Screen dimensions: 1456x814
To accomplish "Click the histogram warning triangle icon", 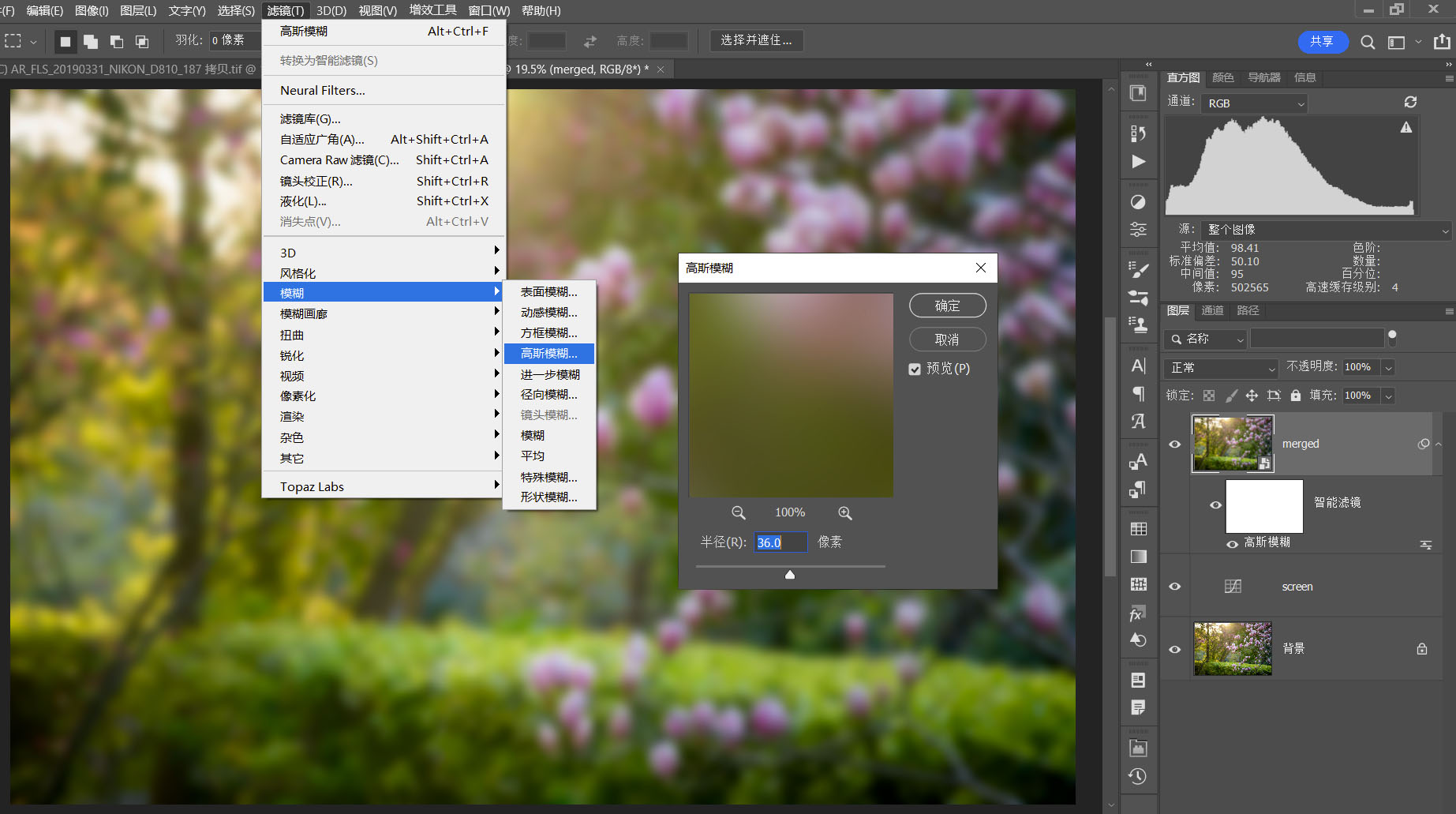I will pyautogui.click(x=1406, y=127).
